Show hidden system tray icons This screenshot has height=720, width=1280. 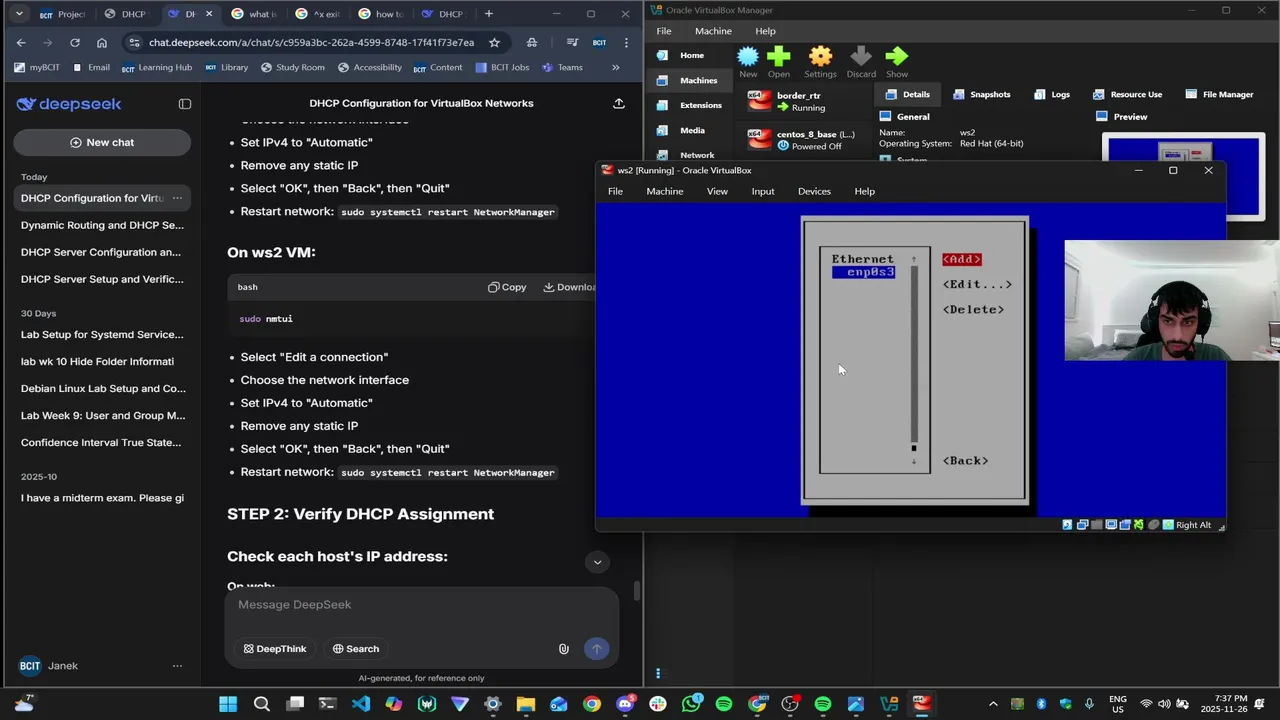click(x=993, y=704)
